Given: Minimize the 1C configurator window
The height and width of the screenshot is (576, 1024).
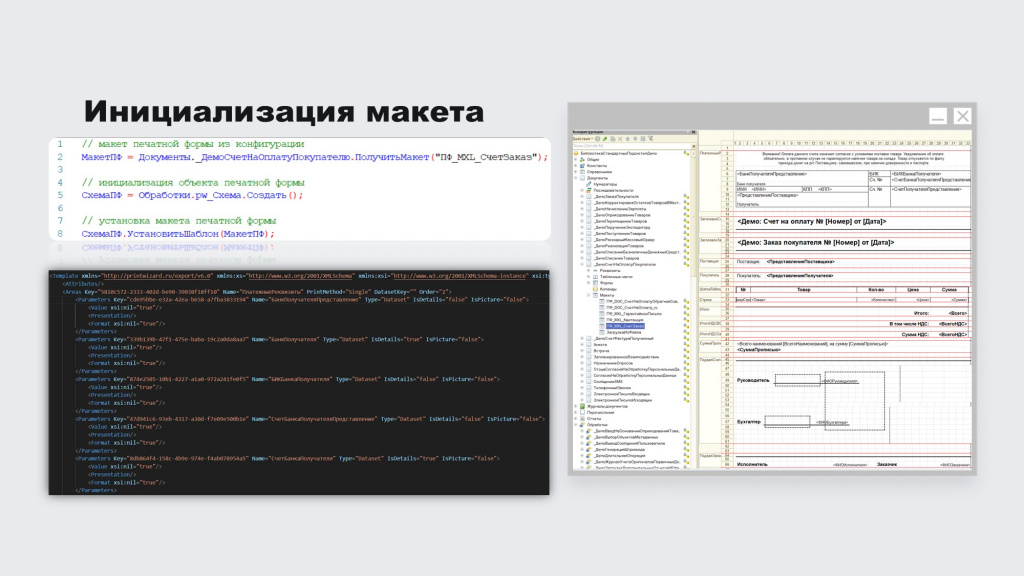Looking at the screenshot, I should (x=938, y=116).
